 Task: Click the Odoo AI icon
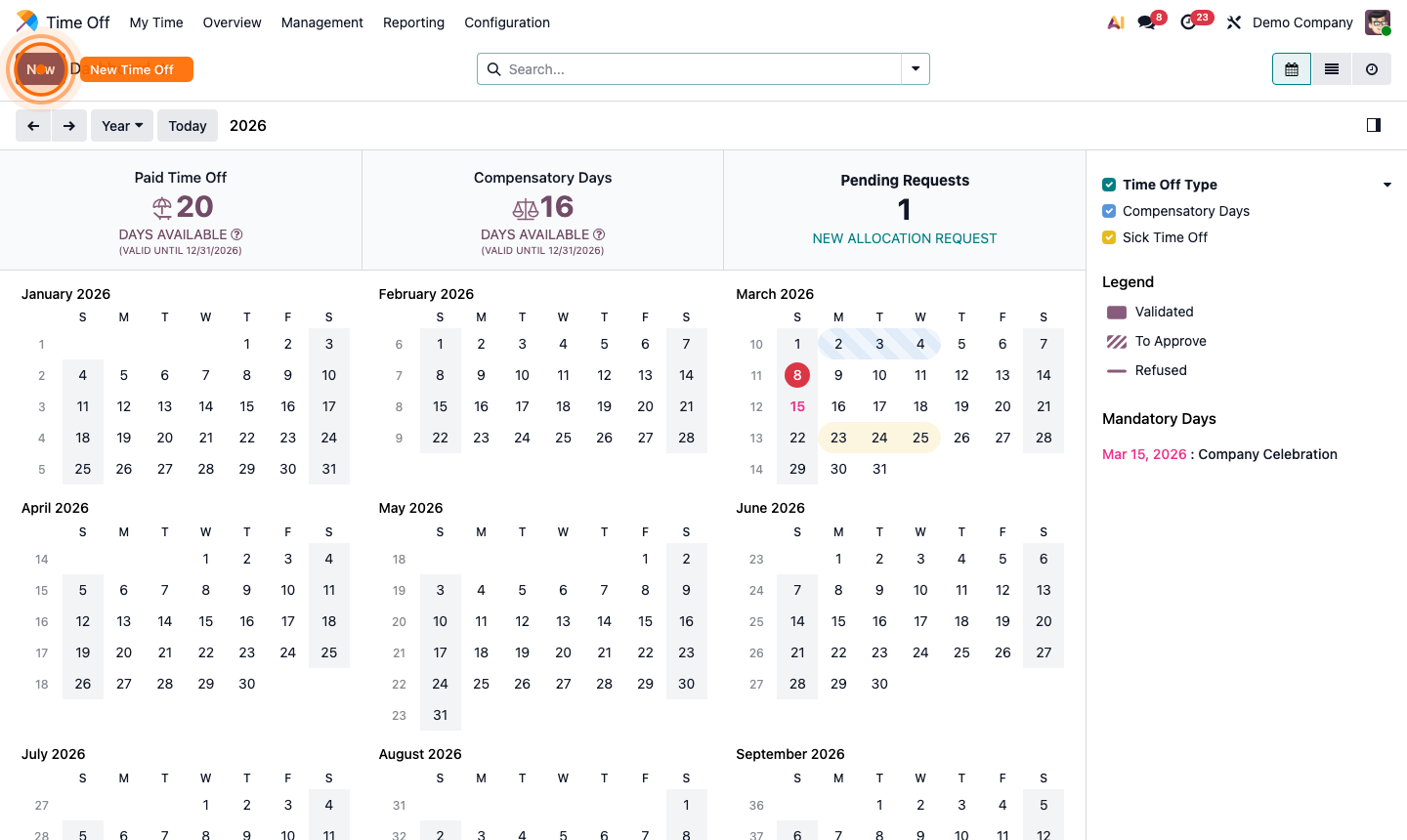pos(1115,21)
